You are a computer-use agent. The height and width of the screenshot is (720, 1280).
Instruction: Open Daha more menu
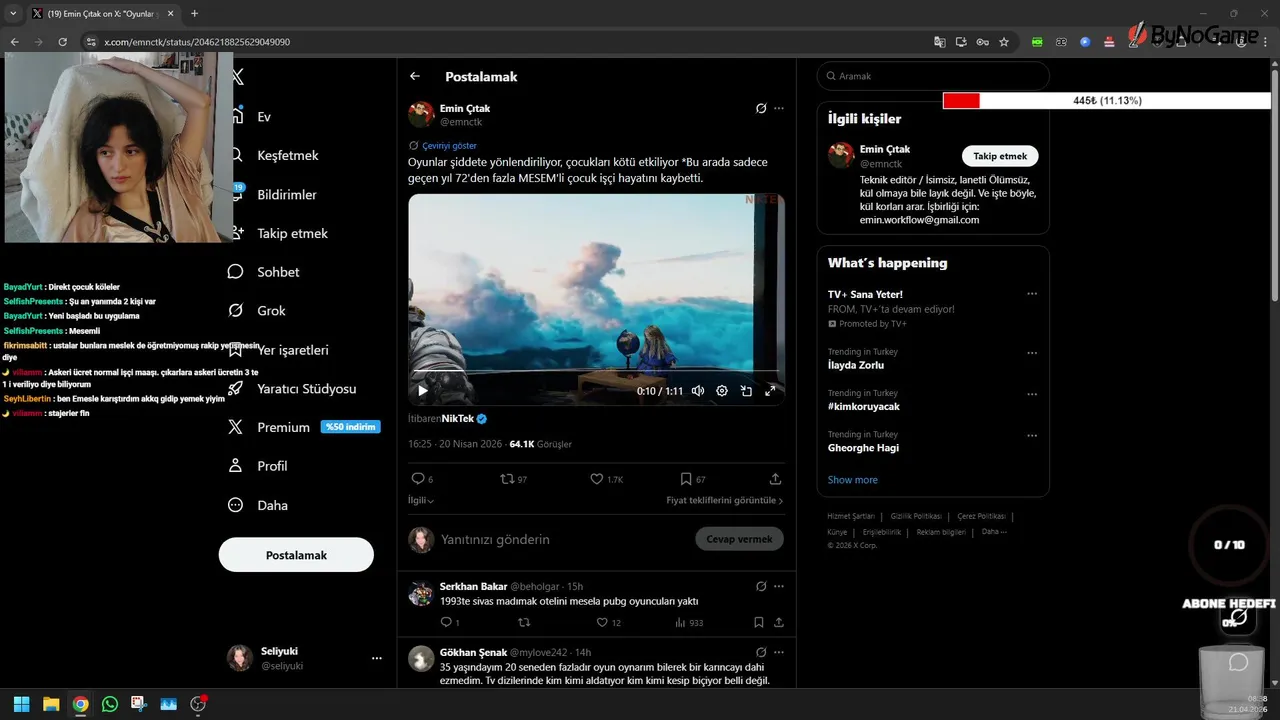tap(258, 505)
